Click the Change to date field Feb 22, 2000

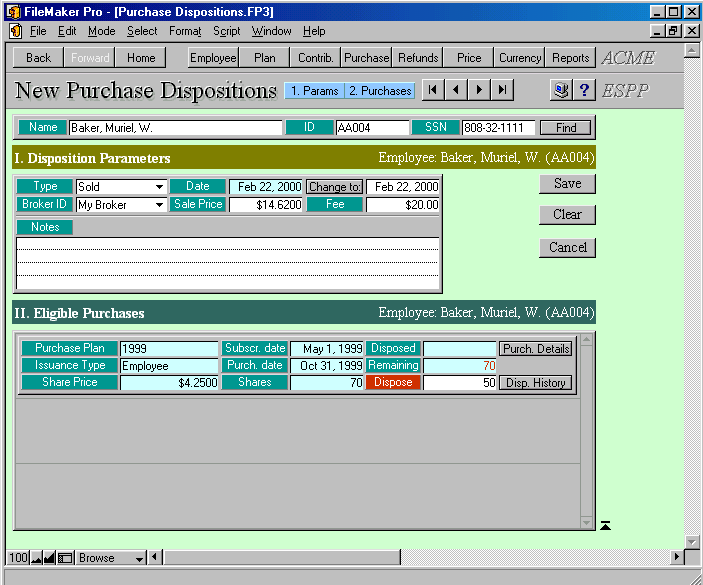(x=403, y=186)
